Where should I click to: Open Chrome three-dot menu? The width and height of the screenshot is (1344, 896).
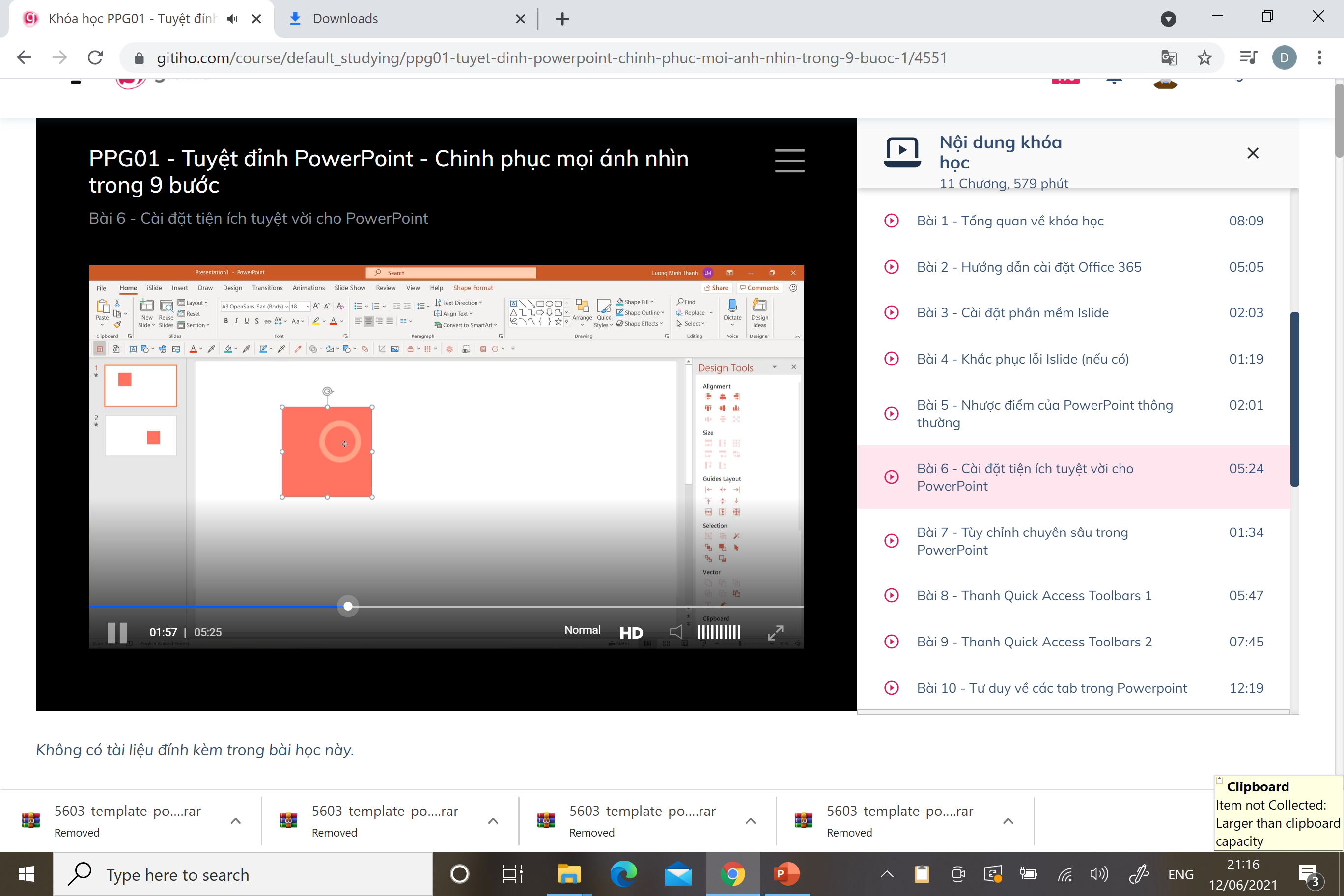(x=1319, y=57)
